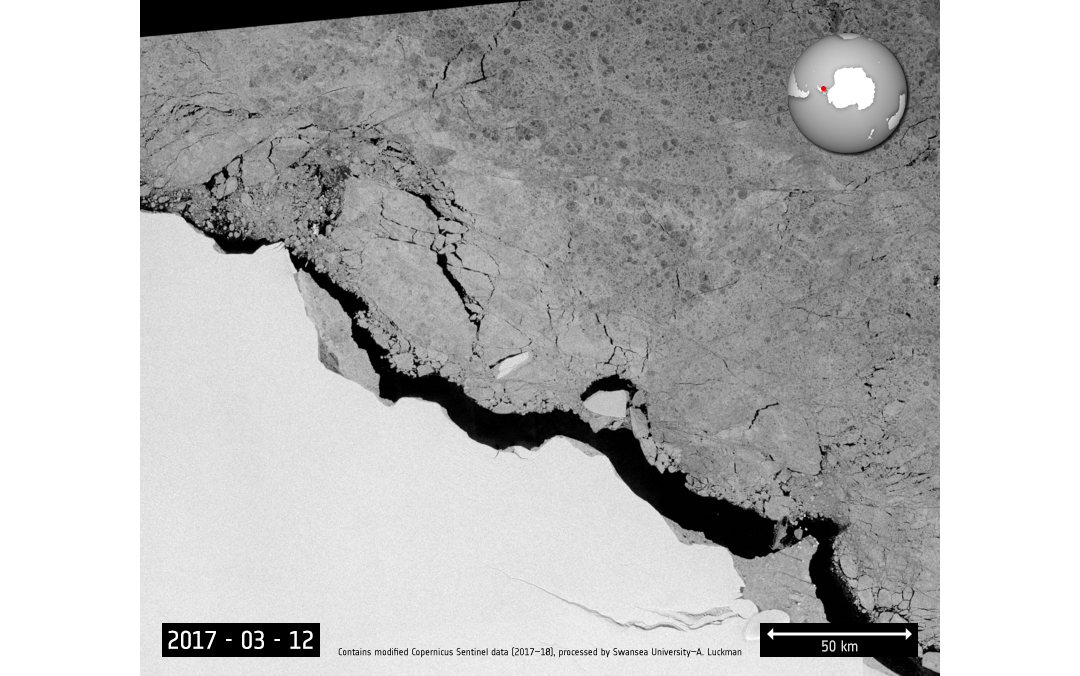This screenshot has height=676, width=1080.
Task: Click South America on the globe's left edge
Action: pyautogui.click(x=797, y=87)
